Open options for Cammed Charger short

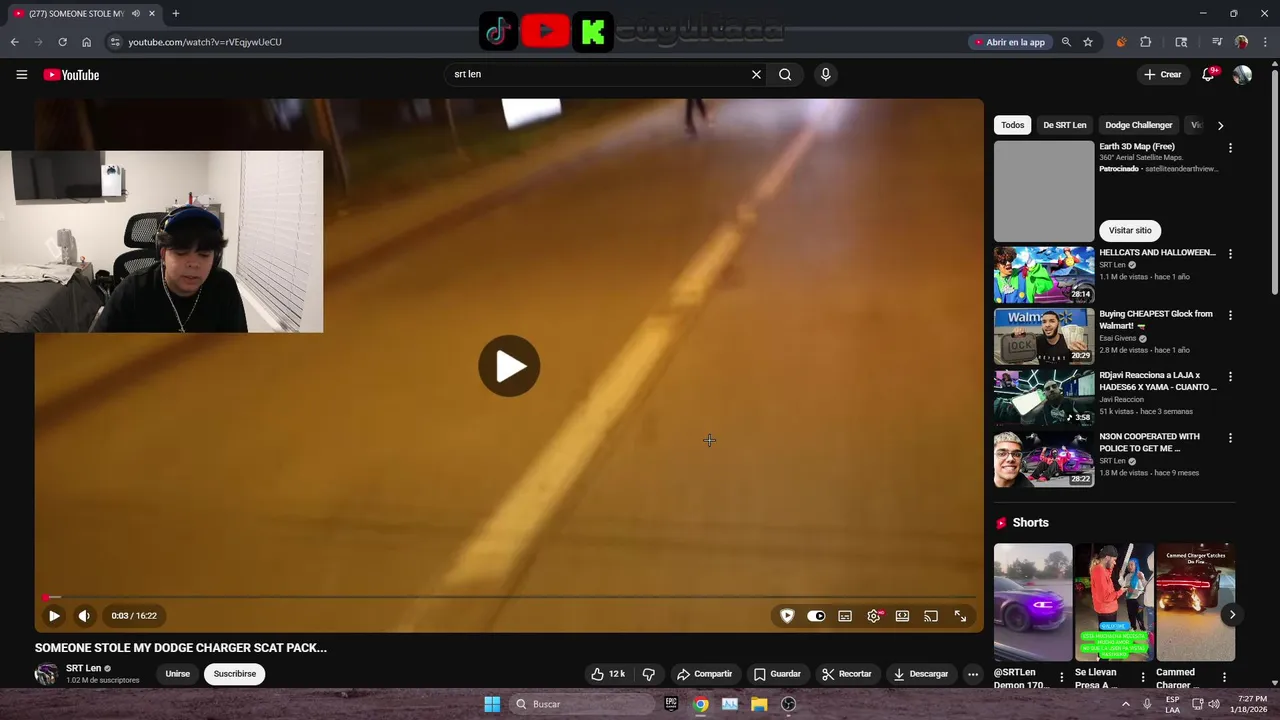1224,677
